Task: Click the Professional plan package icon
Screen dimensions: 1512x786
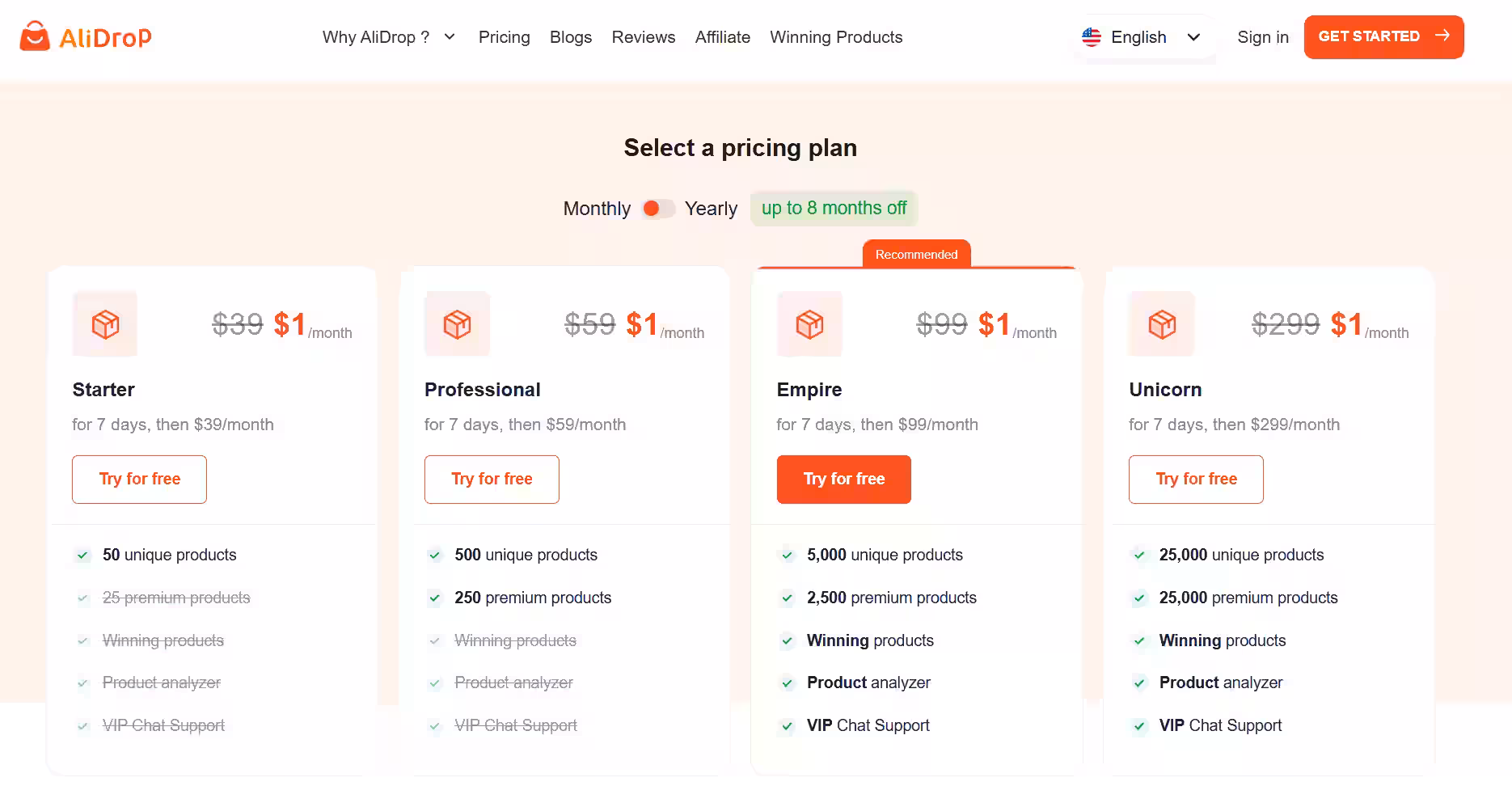Action: tap(457, 323)
